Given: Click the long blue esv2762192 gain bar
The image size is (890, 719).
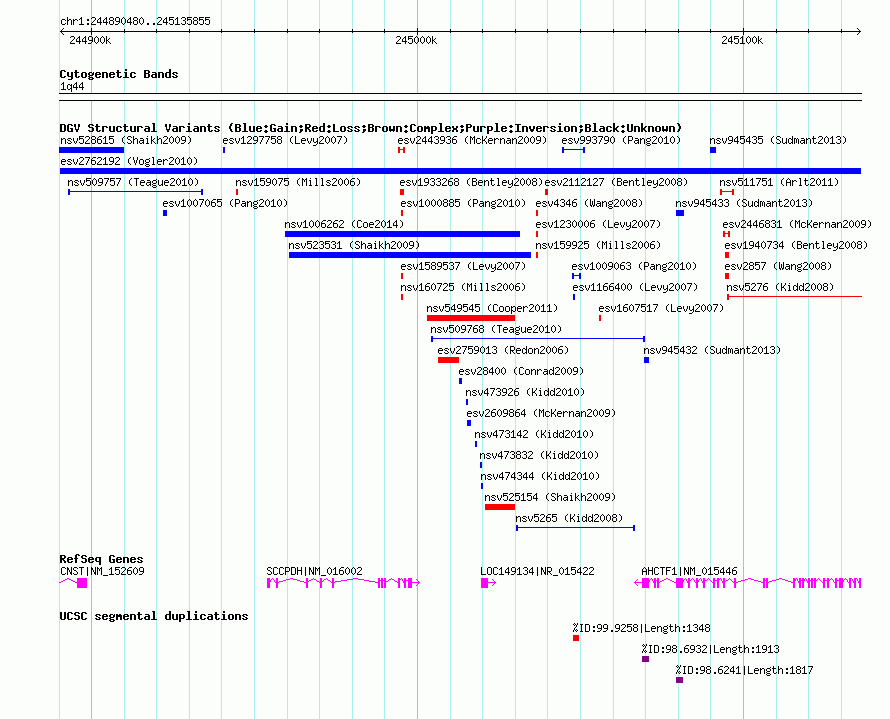Looking at the screenshot, I should [x=460, y=171].
